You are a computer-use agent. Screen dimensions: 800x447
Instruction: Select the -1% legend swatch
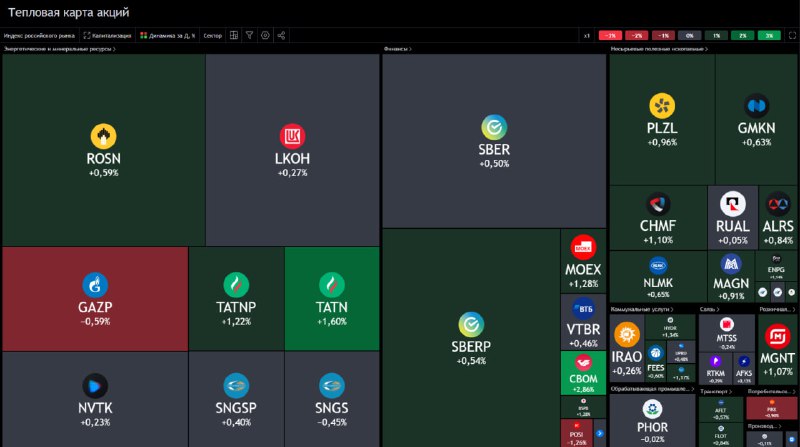[x=663, y=36]
